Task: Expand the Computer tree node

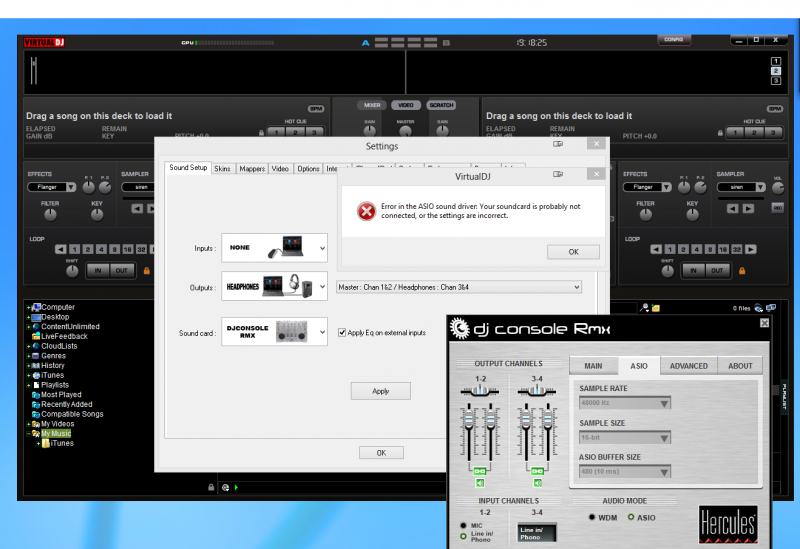Action: coord(28,307)
